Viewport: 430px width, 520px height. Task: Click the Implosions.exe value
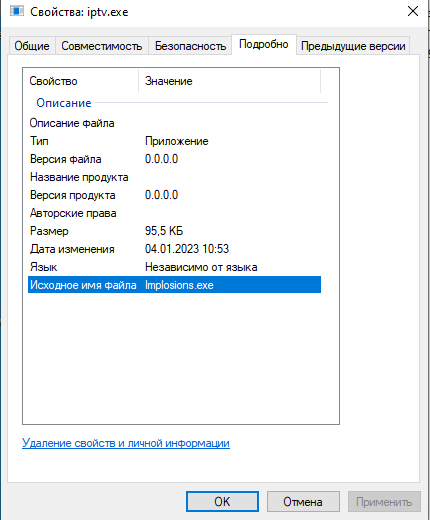[x=179, y=285]
